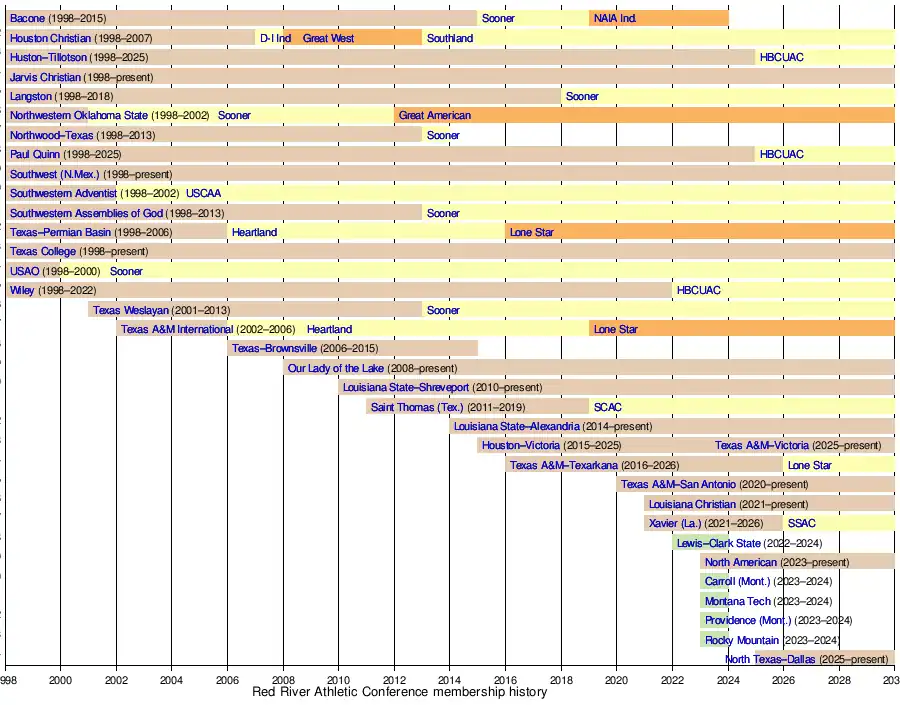Click Sooner in the Langston row

click(582, 96)
